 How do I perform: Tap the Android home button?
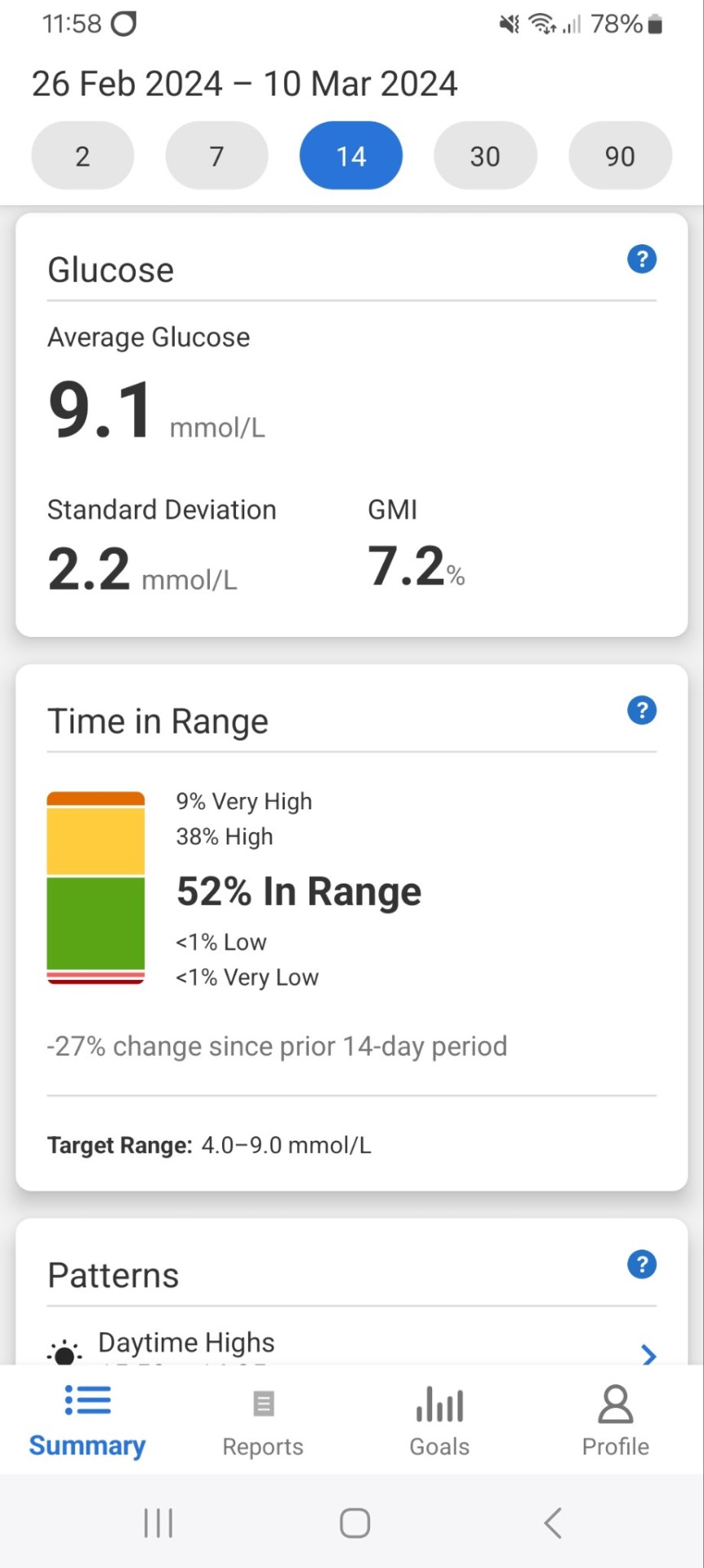[x=354, y=1523]
